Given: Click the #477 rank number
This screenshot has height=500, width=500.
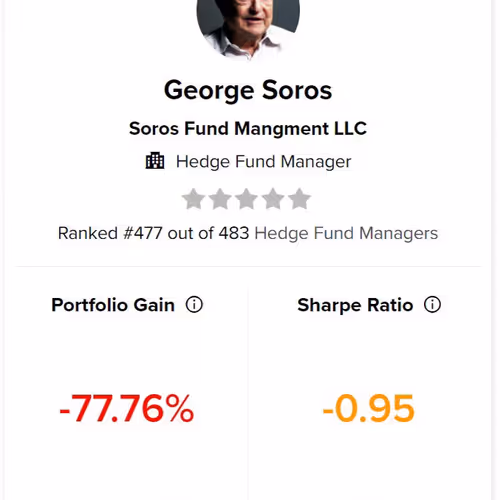Looking at the screenshot, I should coord(143,233).
